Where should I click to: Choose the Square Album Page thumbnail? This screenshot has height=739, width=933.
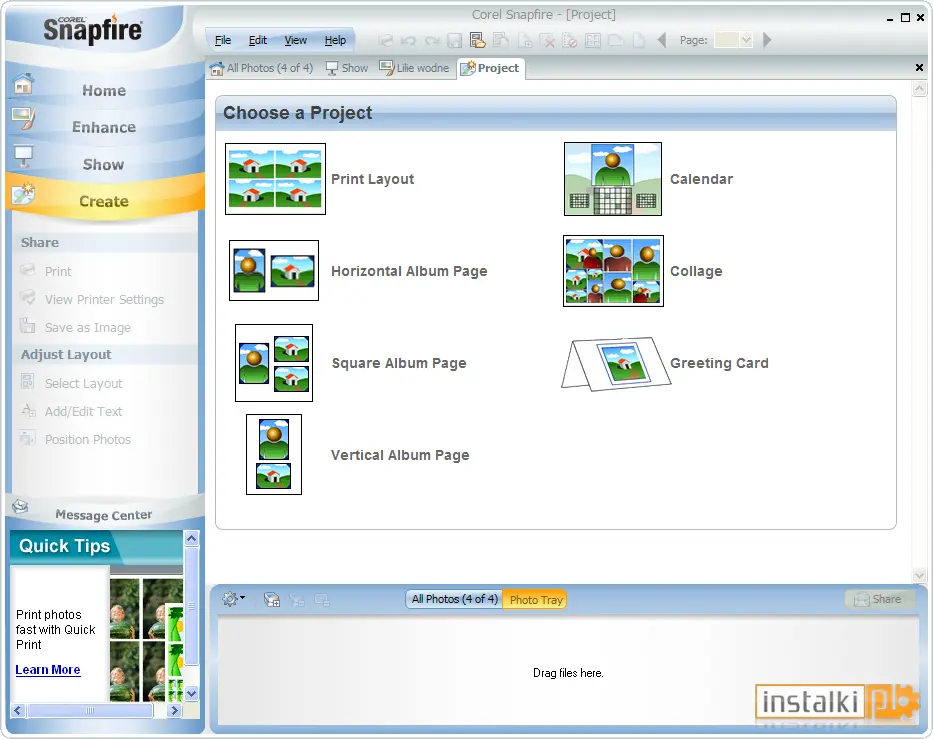pos(274,363)
